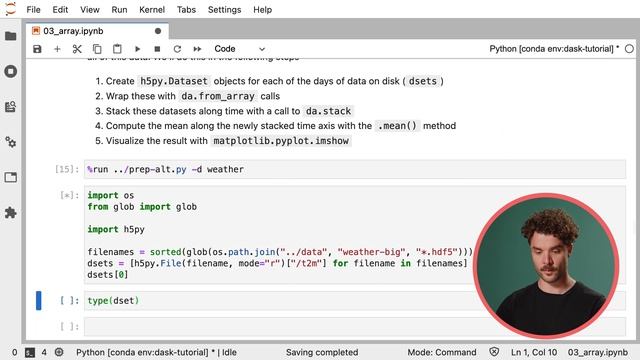The image size is (640, 360).
Task: Click the Mode: Command status entry
Action: (x=442, y=352)
